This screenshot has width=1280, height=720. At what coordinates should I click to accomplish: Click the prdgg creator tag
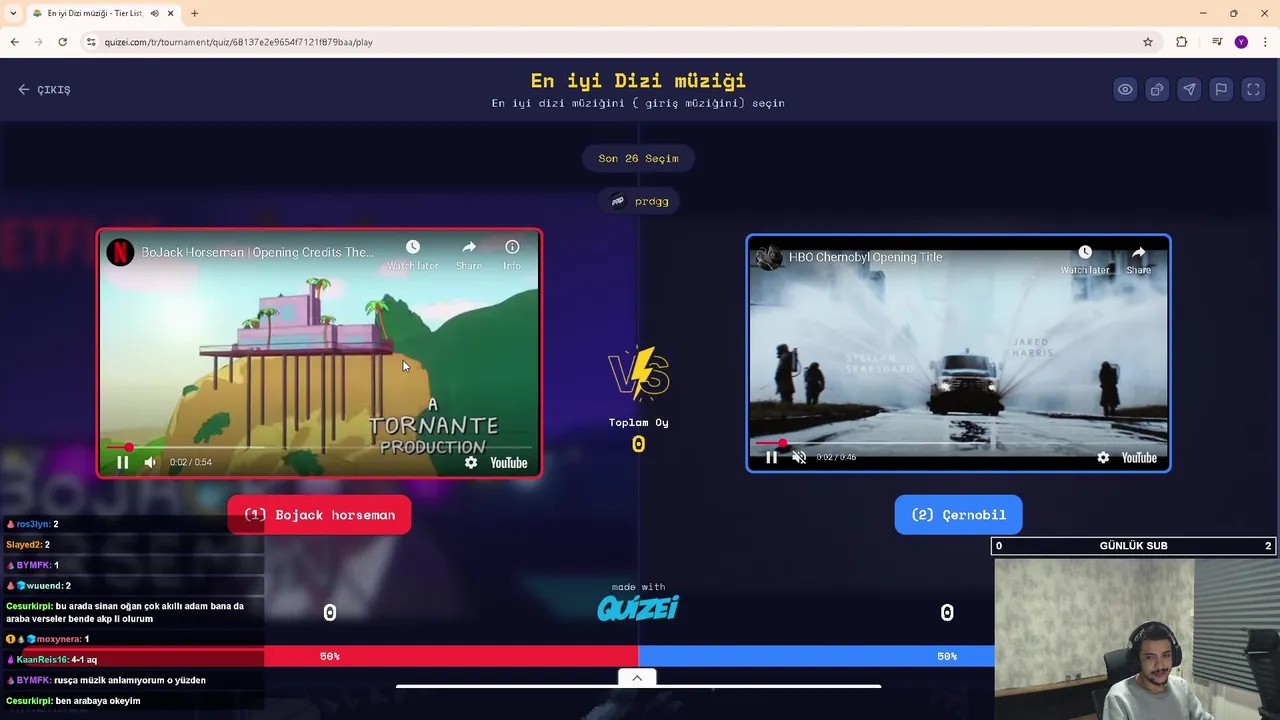click(639, 201)
